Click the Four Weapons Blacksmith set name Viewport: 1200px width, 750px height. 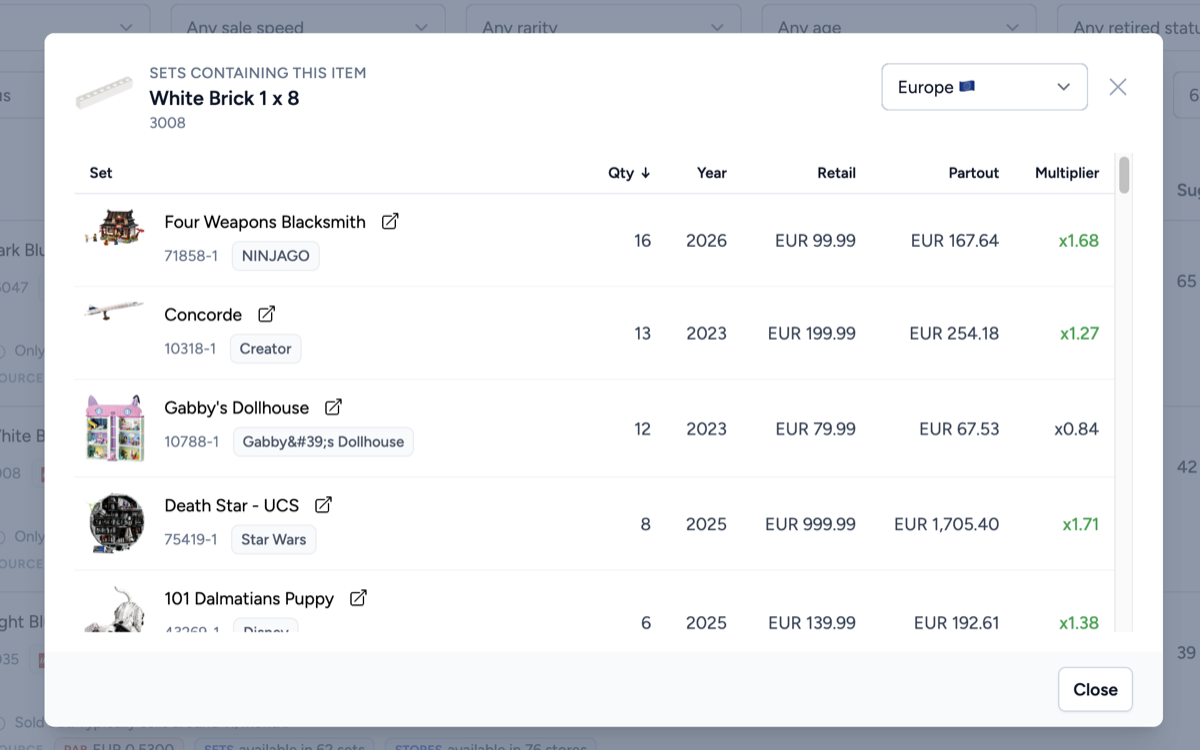tap(265, 222)
